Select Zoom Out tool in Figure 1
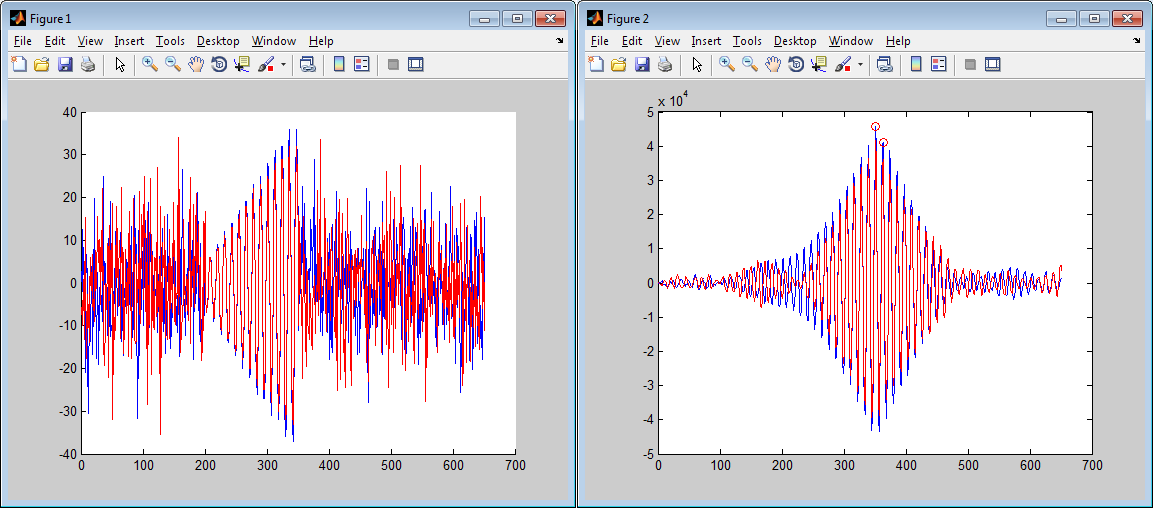This screenshot has height=509, width=1153. pyautogui.click(x=172, y=64)
